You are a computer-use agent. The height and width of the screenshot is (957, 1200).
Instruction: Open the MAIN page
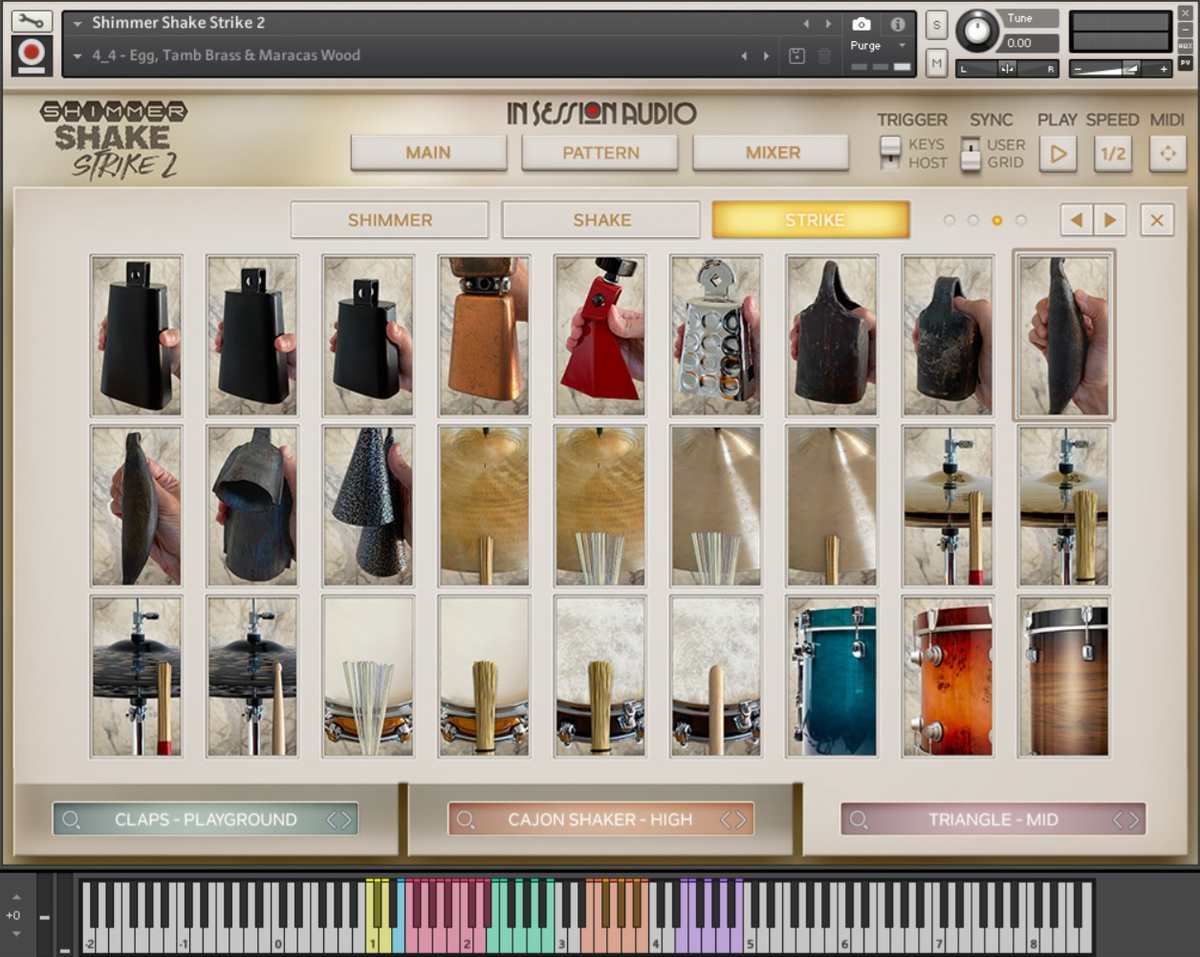point(428,153)
